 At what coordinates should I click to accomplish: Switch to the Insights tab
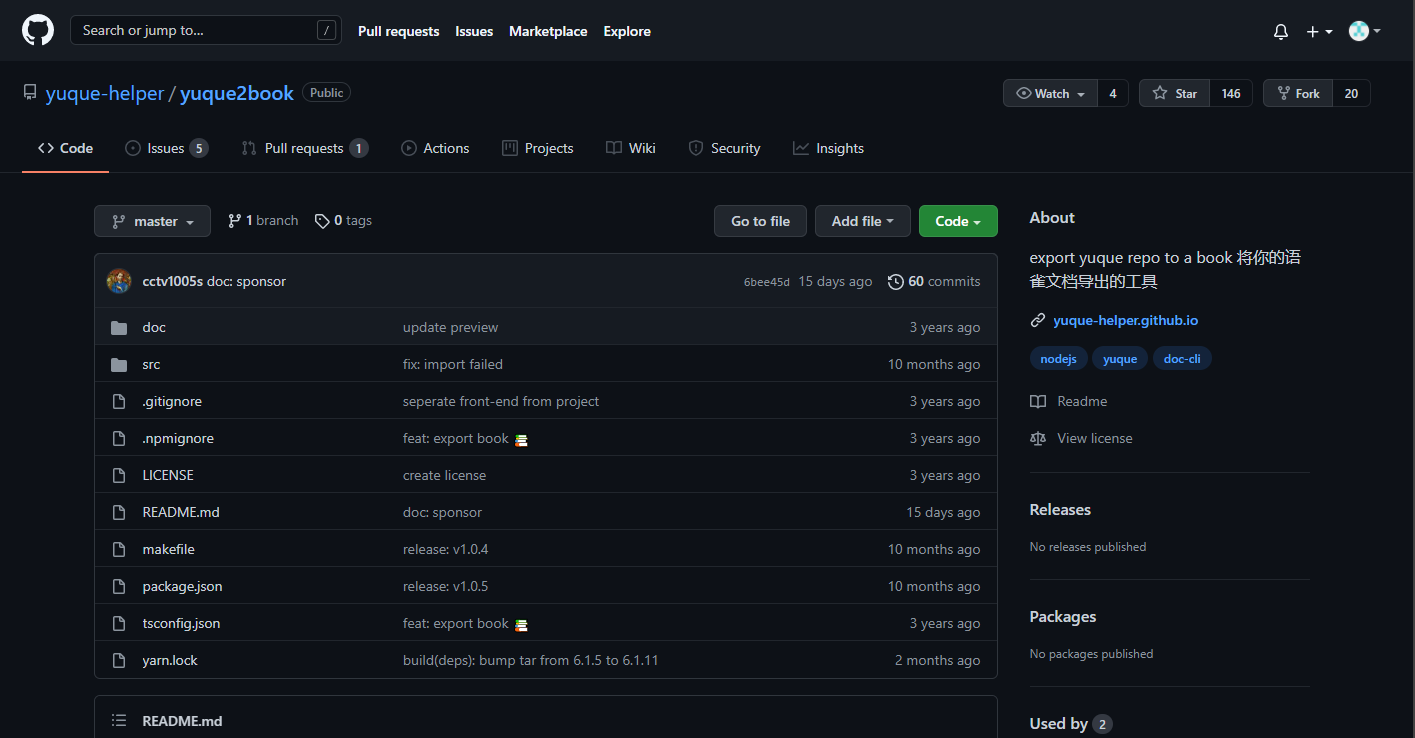tap(828, 148)
